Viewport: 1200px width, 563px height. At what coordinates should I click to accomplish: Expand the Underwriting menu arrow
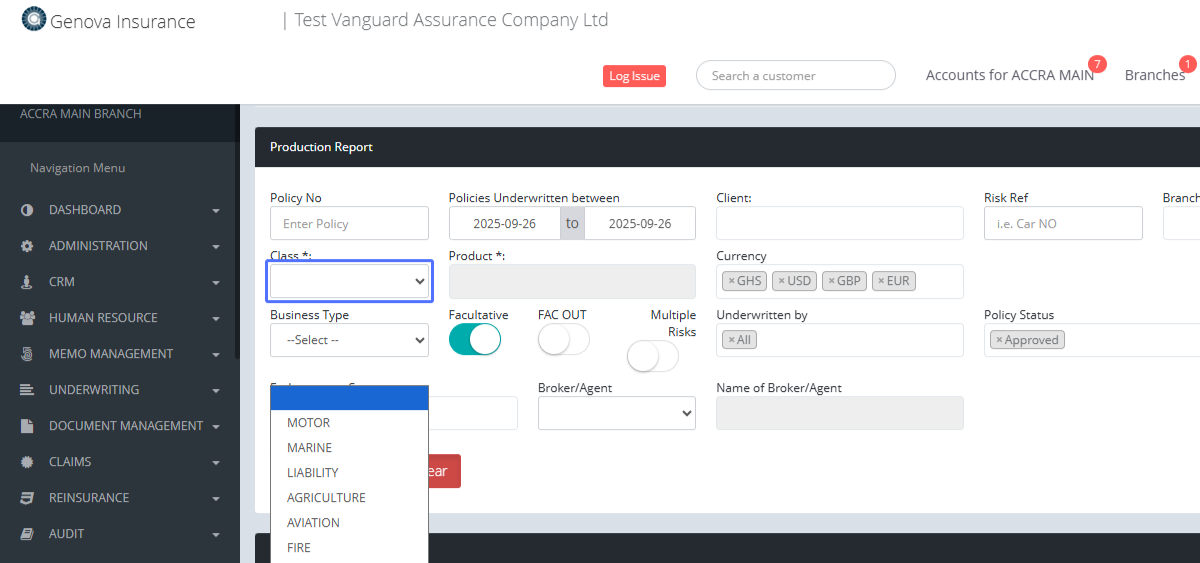point(216,390)
